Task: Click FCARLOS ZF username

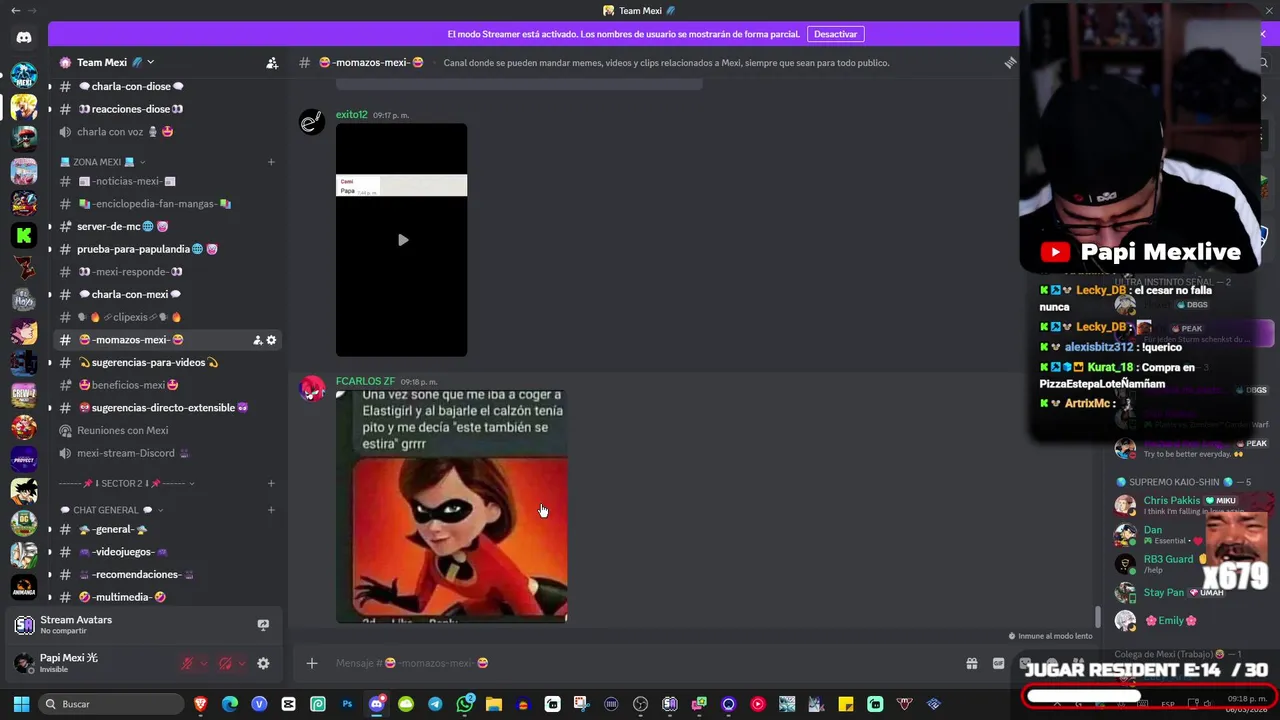Action: coord(365,381)
